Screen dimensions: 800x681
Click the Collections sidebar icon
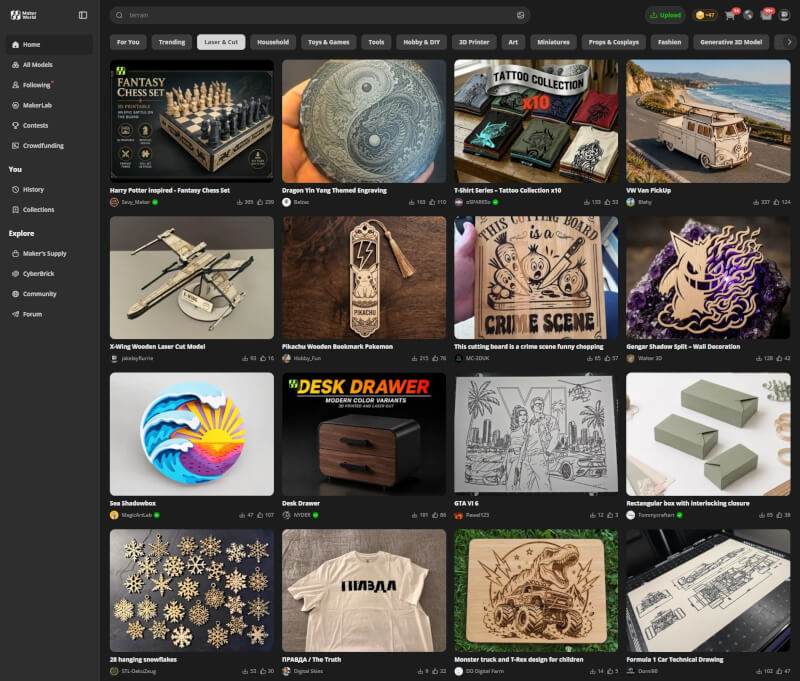15,210
